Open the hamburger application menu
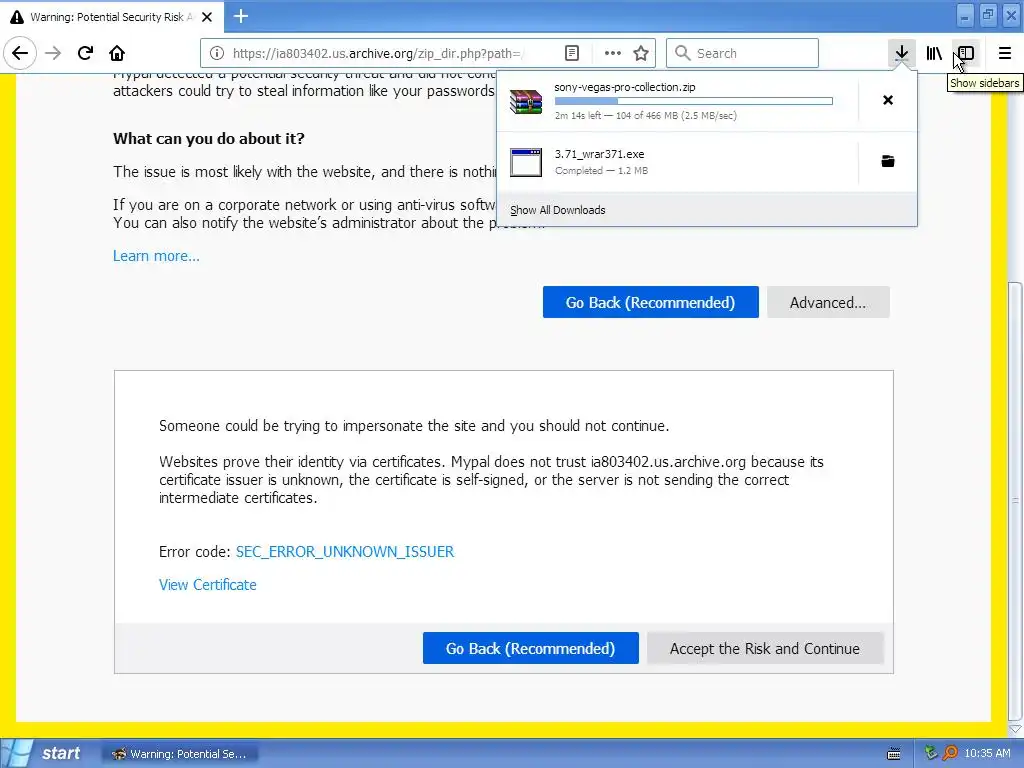Screen dimensions: 1024x768 click(x=1004, y=53)
